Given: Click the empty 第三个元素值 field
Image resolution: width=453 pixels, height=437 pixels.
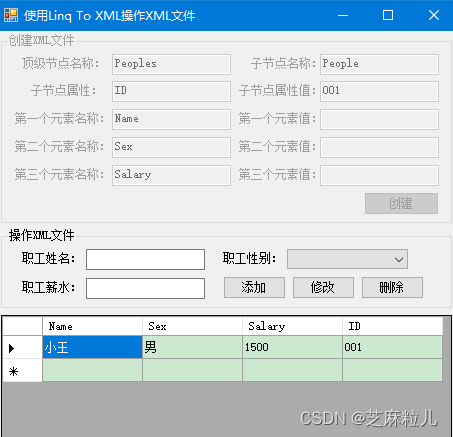Looking at the screenshot, I should (x=379, y=175).
